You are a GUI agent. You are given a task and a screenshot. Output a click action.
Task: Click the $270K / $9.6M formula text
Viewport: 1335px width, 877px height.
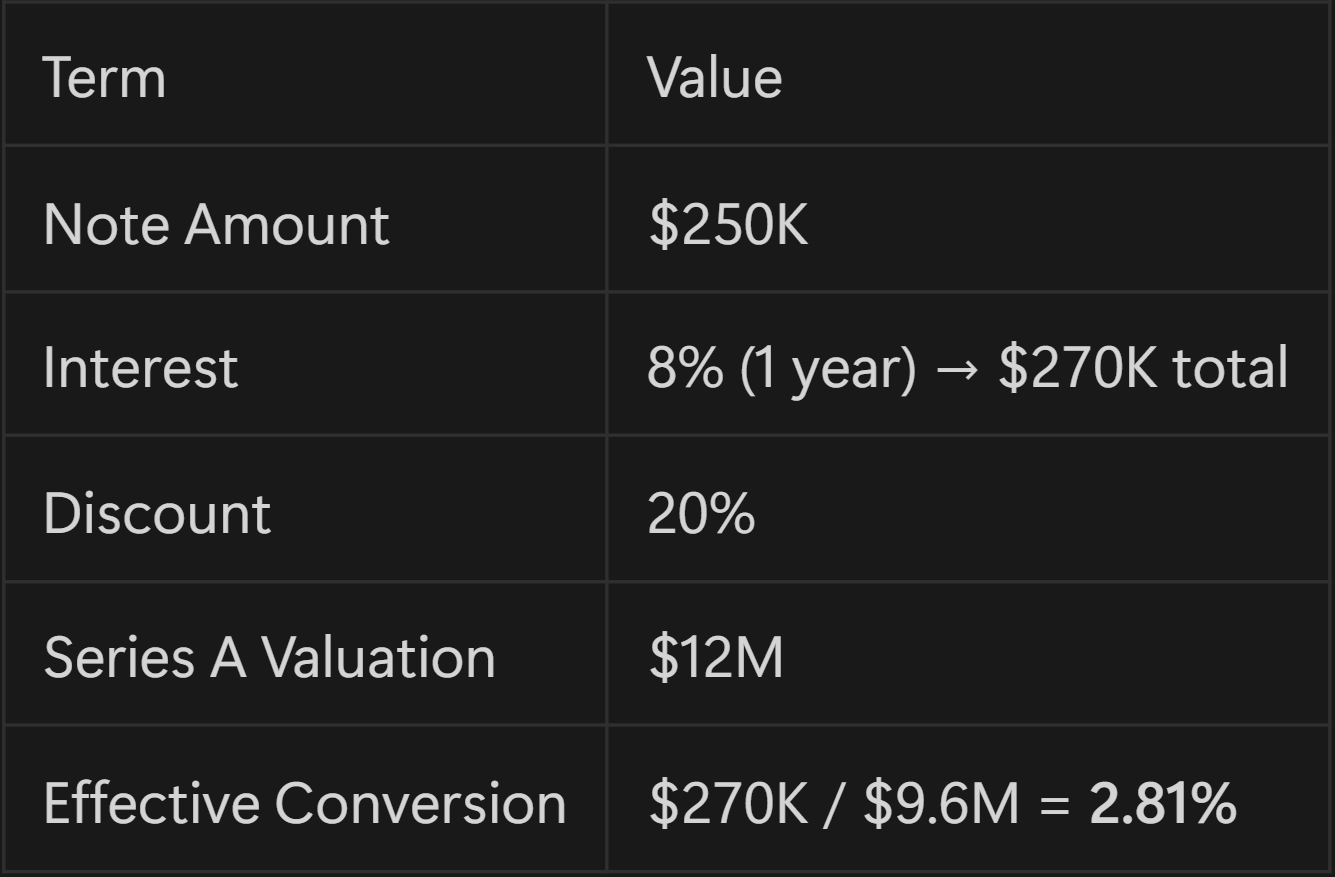click(x=834, y=803)
